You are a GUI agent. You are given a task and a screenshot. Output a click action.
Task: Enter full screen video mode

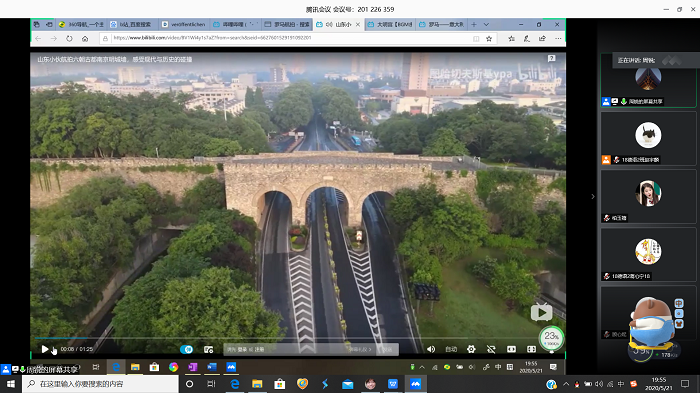[x=531, y=349]
